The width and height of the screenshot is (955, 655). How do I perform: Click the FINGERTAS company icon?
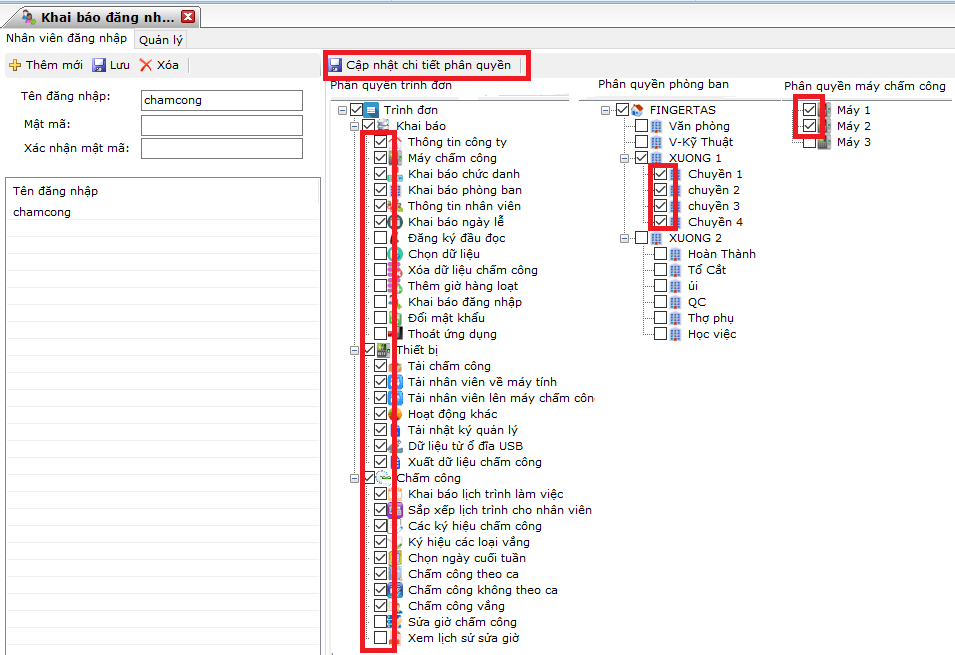tap(637, 110)
